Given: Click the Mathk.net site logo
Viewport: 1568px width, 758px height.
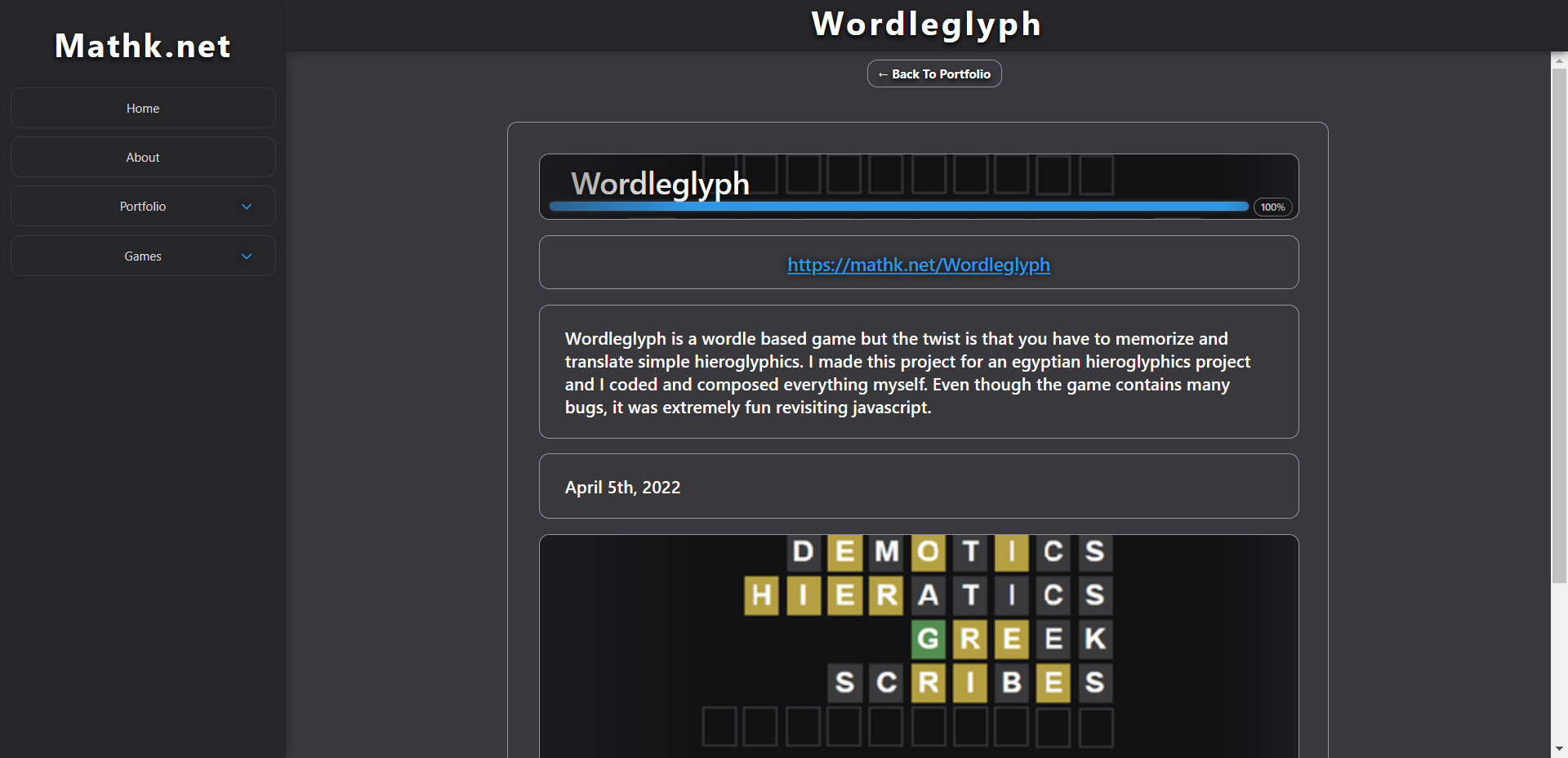Looking at the screenshot, I should coord(143,47).
